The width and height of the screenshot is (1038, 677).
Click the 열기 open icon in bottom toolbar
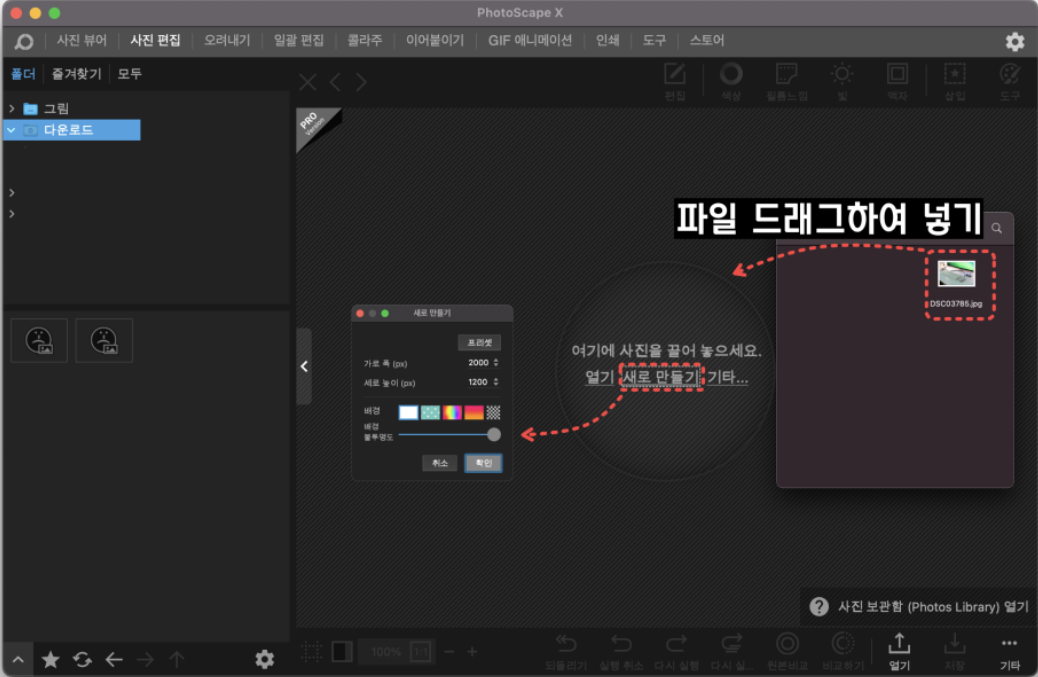pyautogui.click(x=899, y=649)
